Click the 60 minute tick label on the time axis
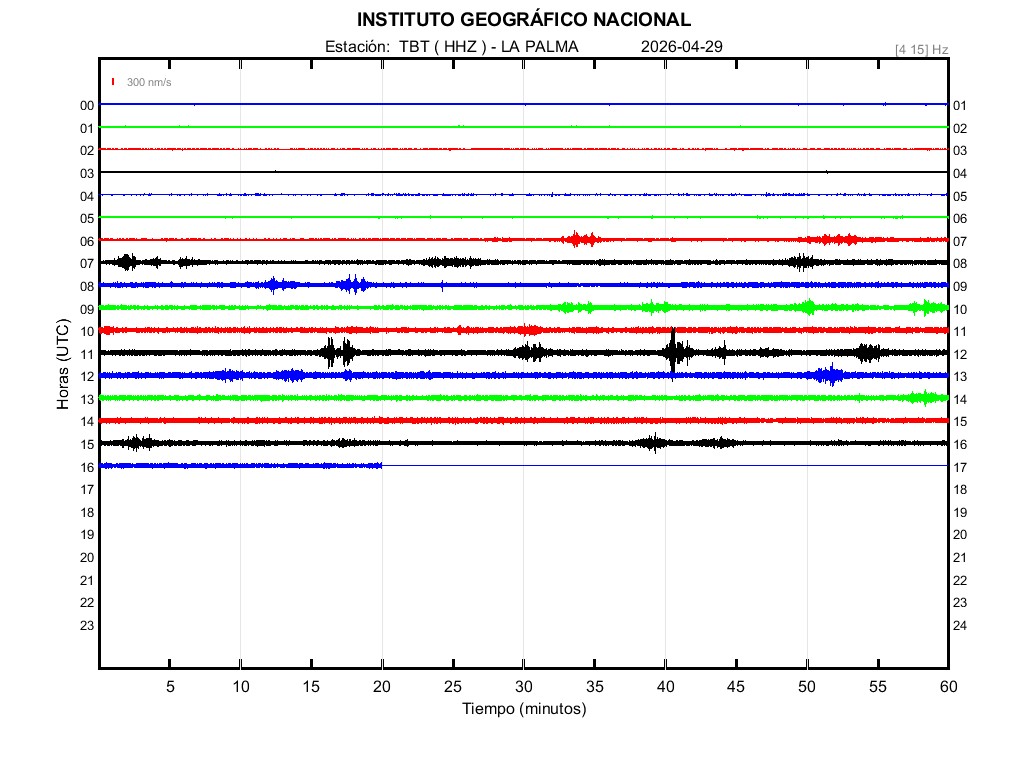 947,687
